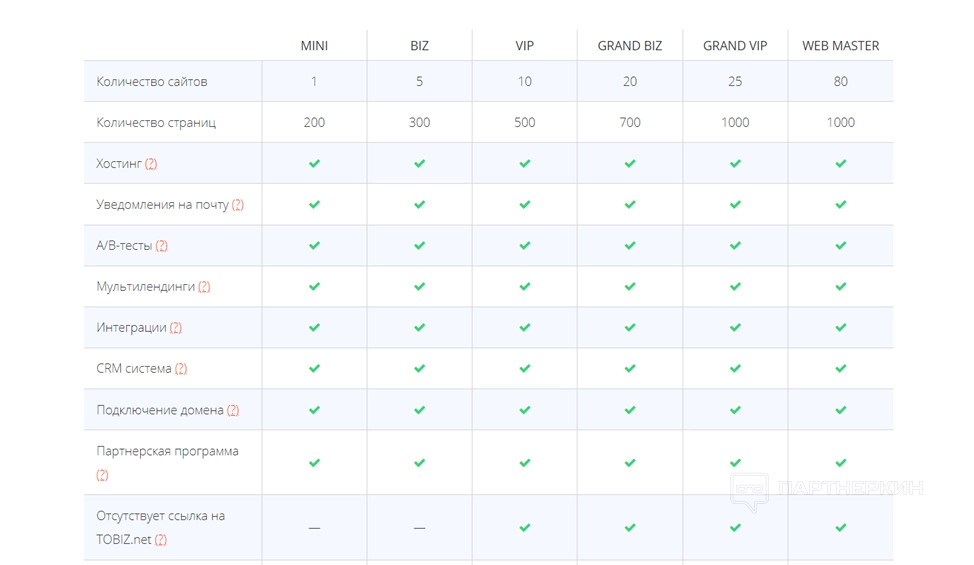Select the GRAND BIZ column header

(630, 46)
